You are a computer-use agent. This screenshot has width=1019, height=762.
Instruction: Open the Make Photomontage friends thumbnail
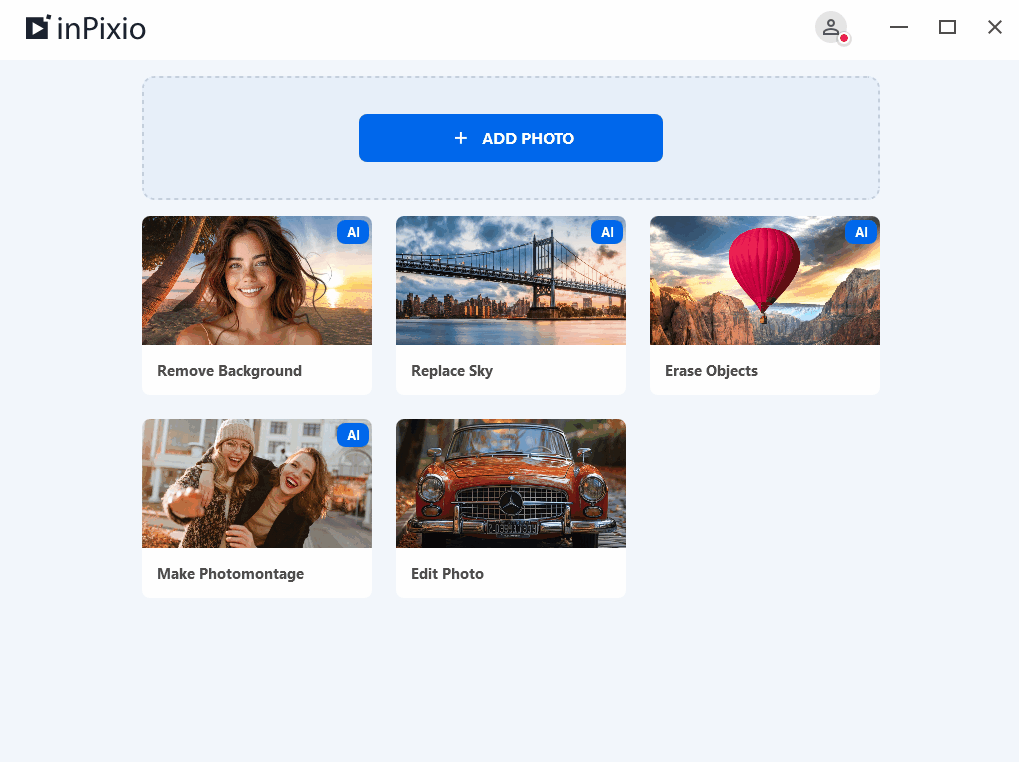[257, 483]
